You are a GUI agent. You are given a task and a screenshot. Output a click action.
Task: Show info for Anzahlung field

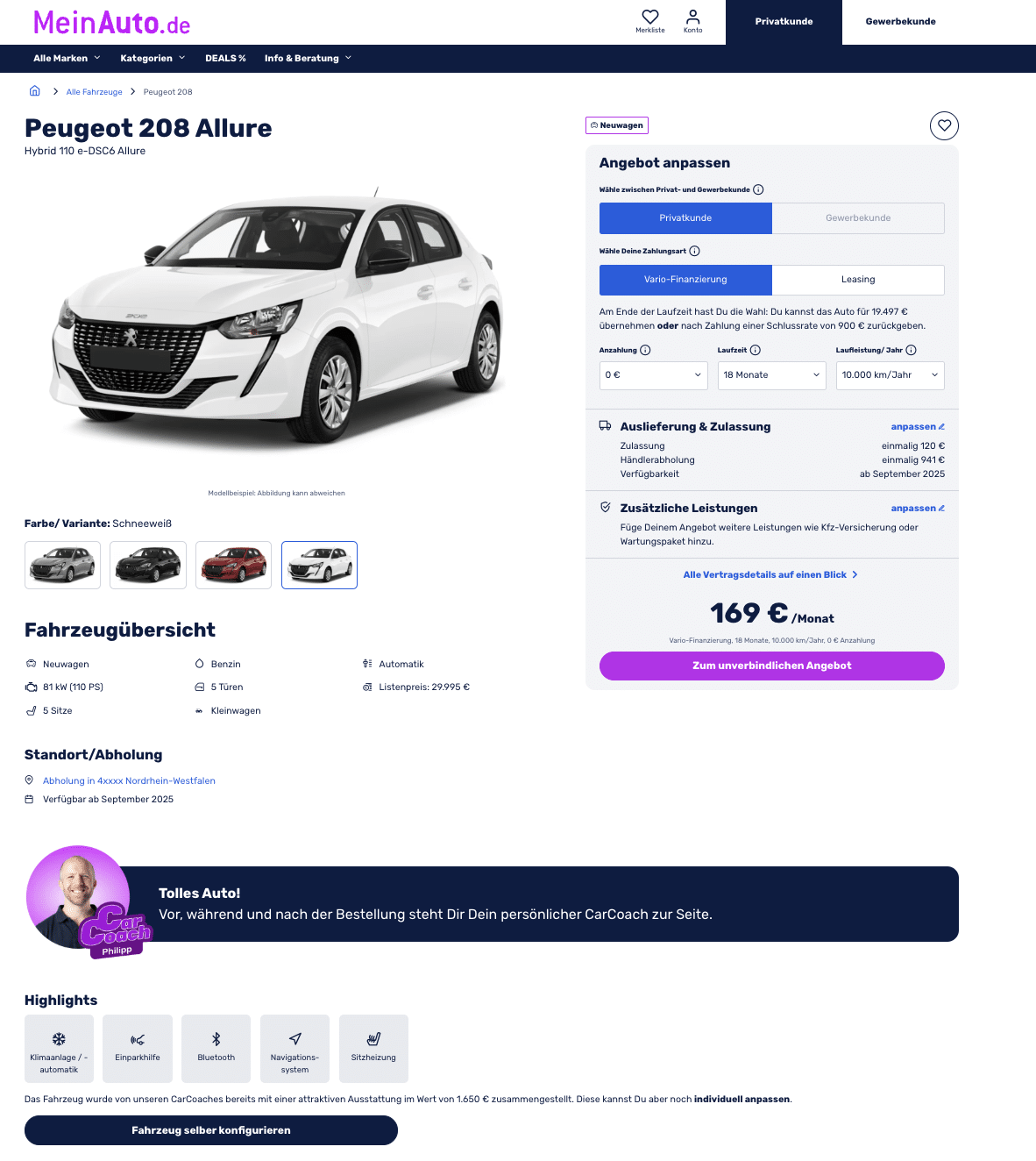645,350
